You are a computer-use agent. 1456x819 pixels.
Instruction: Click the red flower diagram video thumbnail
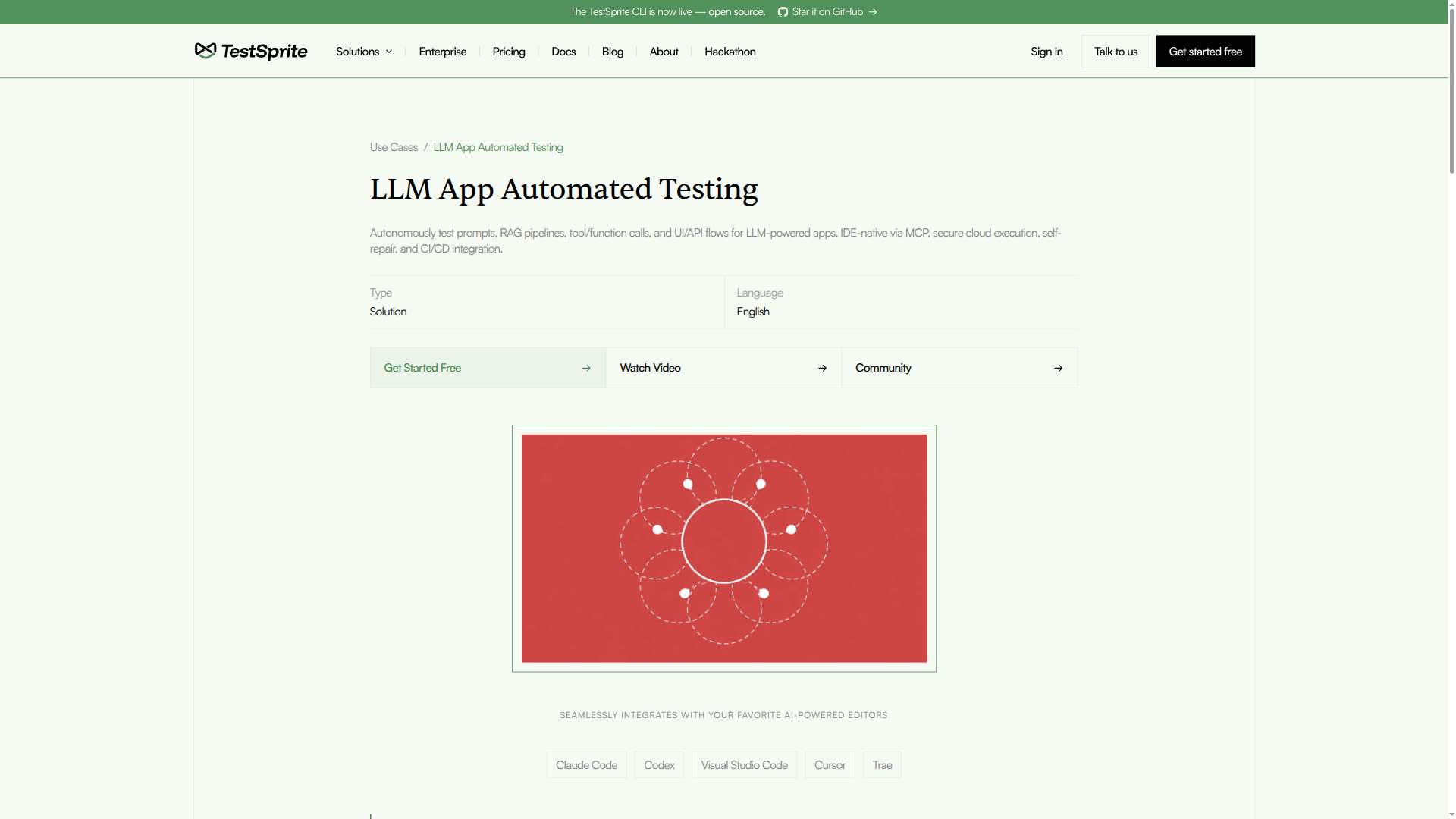pos(724,548)
